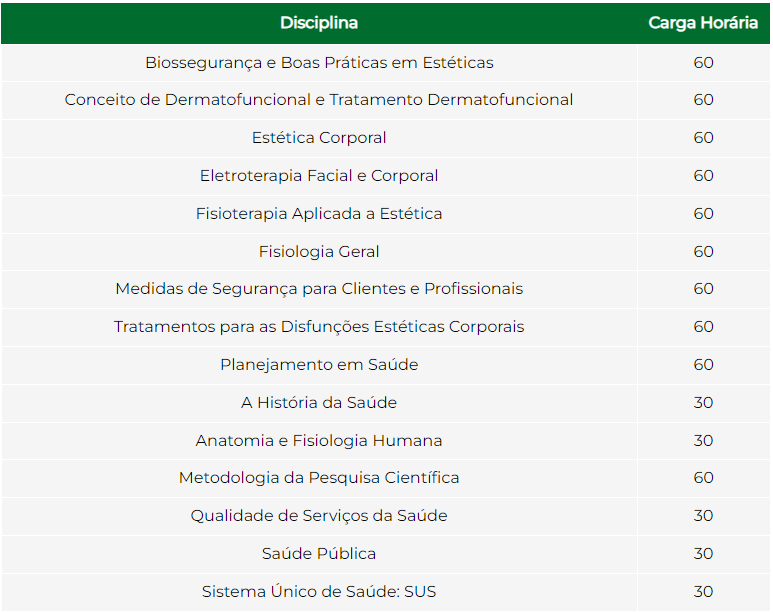This screenshot has width=773, height=613.
Task: Select Sistema Único de Saúde: SUS row
Action: tap(319, 592)
